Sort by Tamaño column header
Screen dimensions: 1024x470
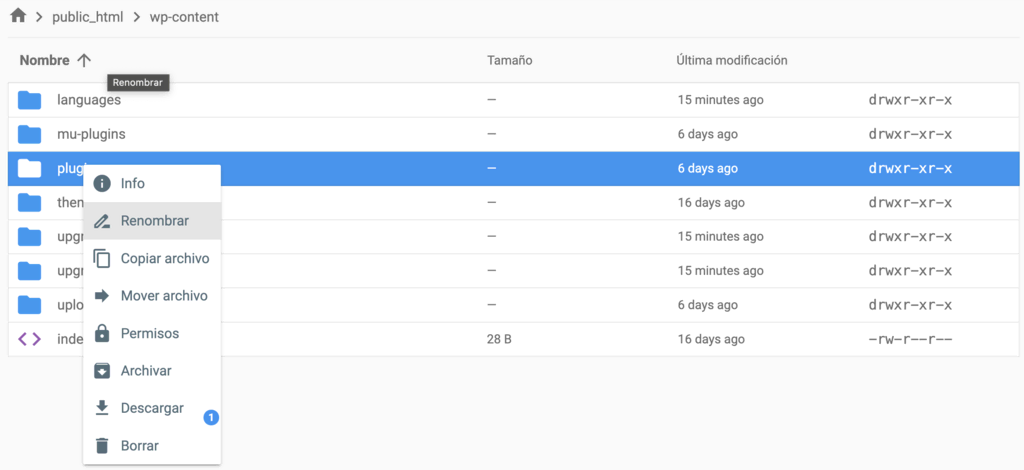point(509,61)
